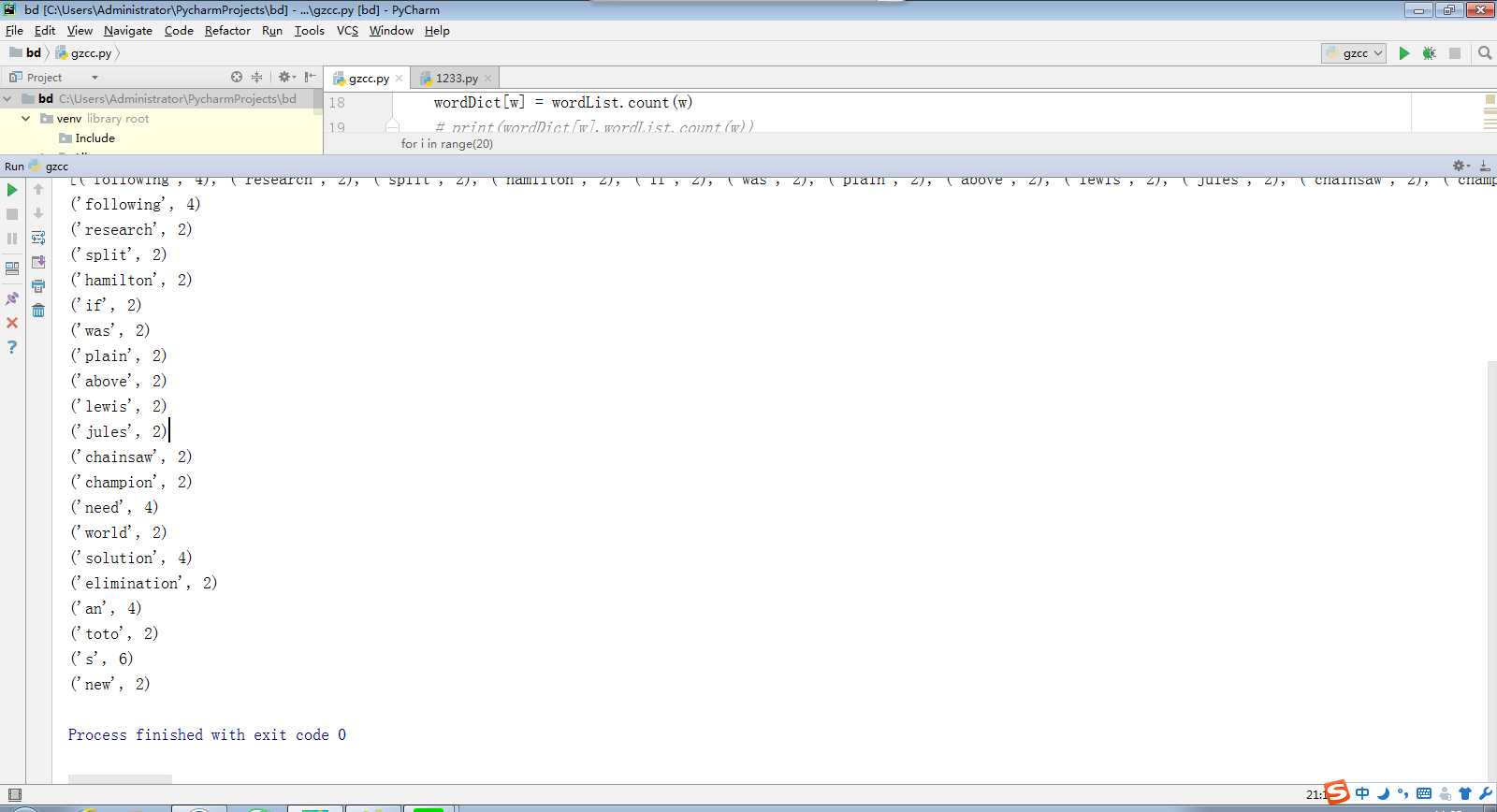This screenshot has width=1497, height=812.
Task: Click 'for i in range(20)' breadcrumb
Action: click(x=446, y=144)
